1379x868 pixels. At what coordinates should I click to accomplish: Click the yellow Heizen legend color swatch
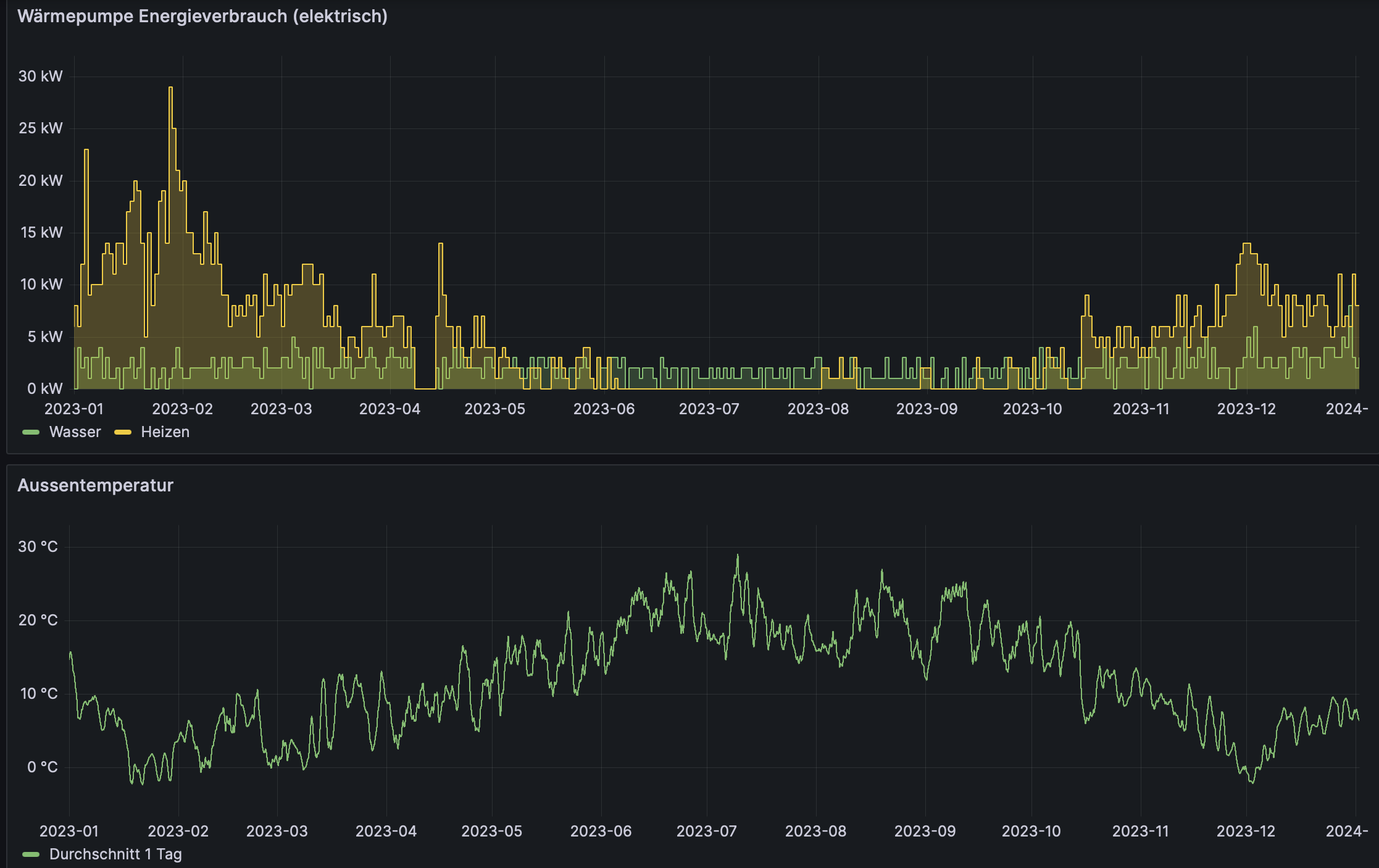click(x=123, y=432)
